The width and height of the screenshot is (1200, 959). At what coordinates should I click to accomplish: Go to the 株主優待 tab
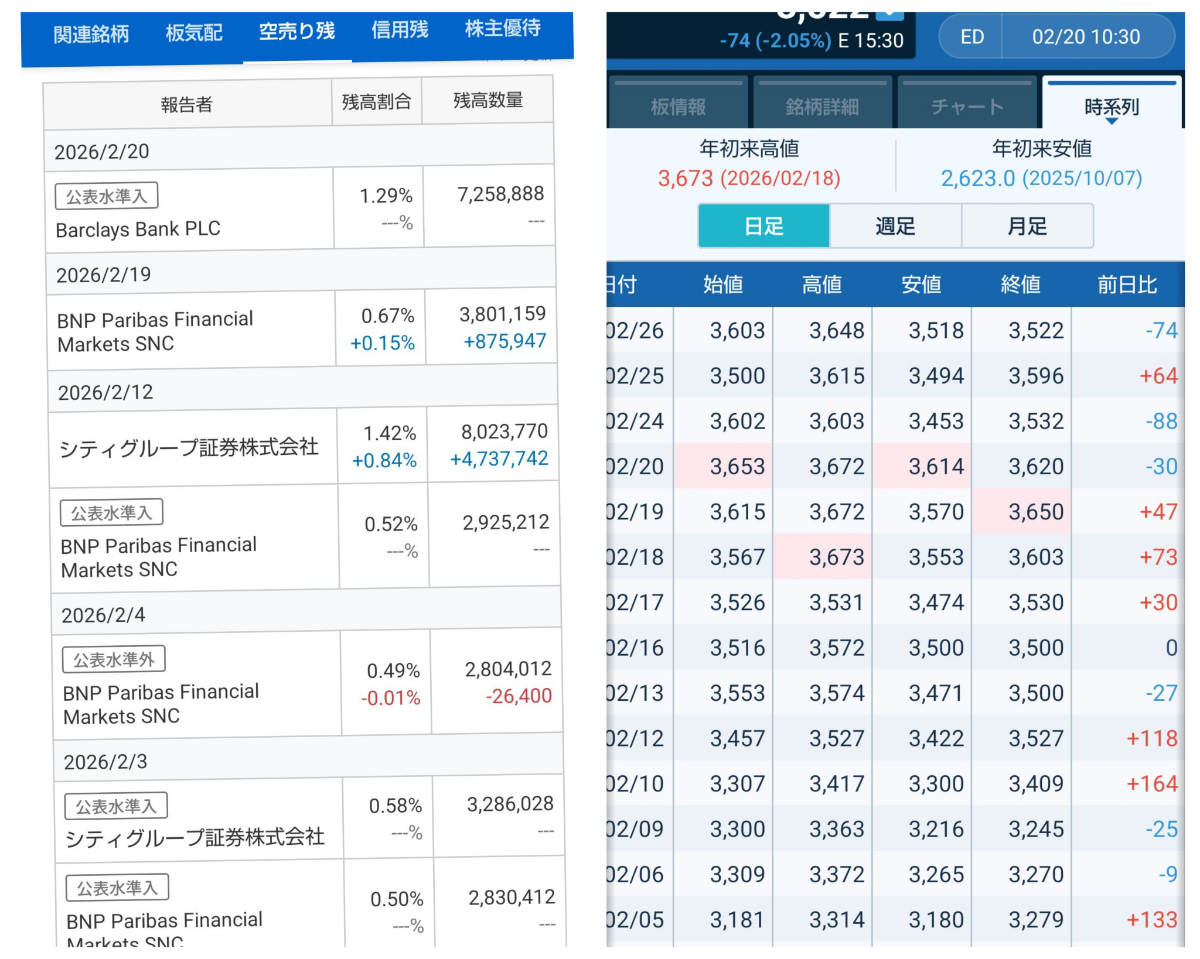click(x=503, y=29)
